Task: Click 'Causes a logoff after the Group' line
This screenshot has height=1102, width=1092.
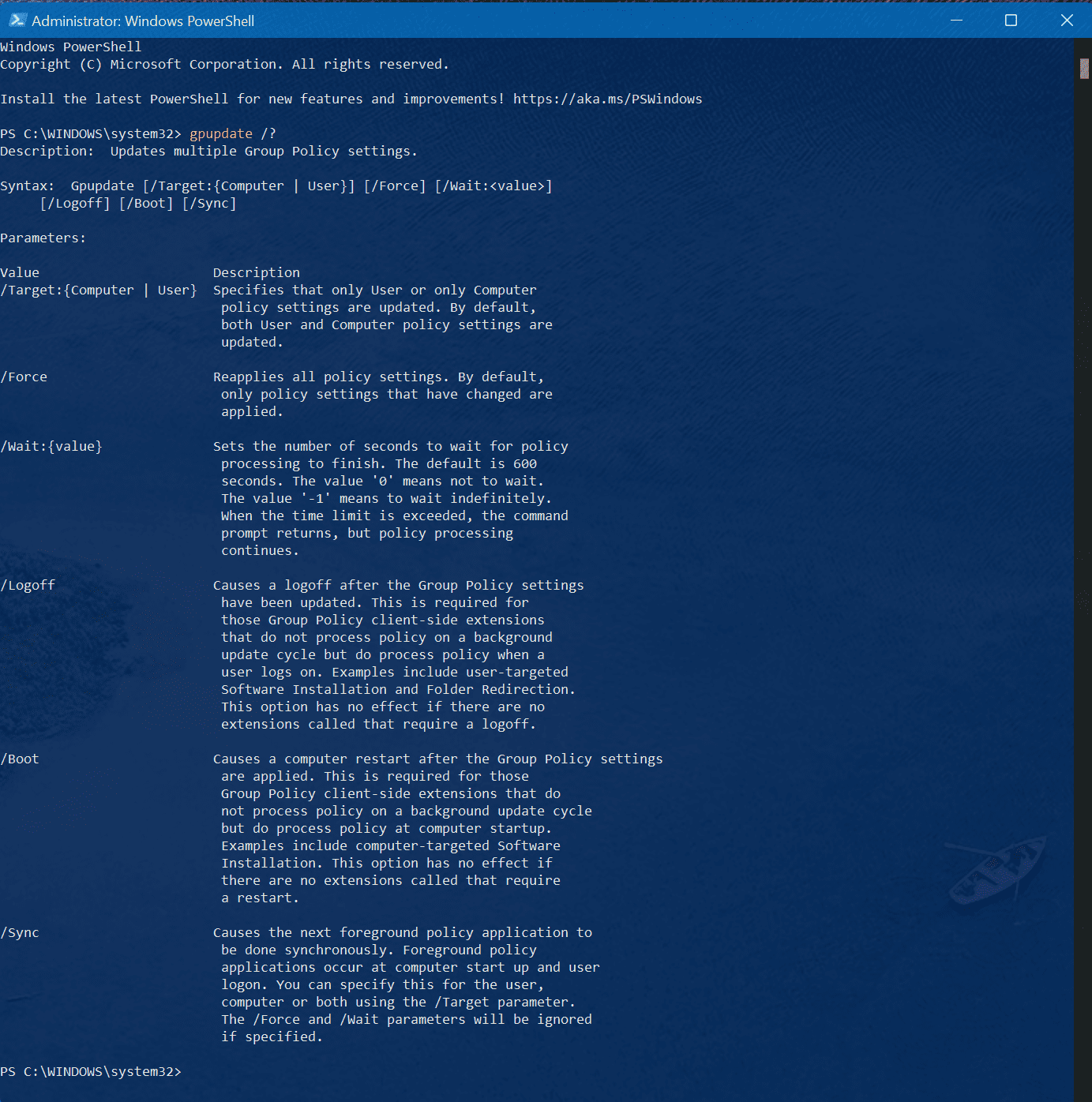Action: (x=399, y=585)
